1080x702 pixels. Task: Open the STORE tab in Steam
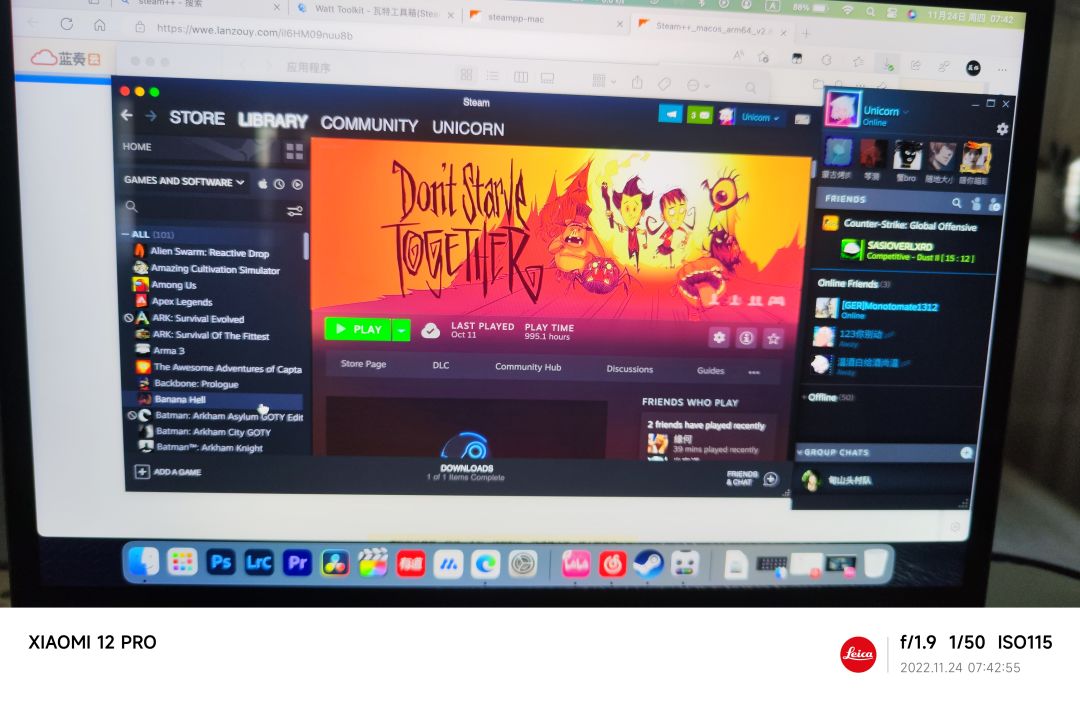[x=197, y=118]
